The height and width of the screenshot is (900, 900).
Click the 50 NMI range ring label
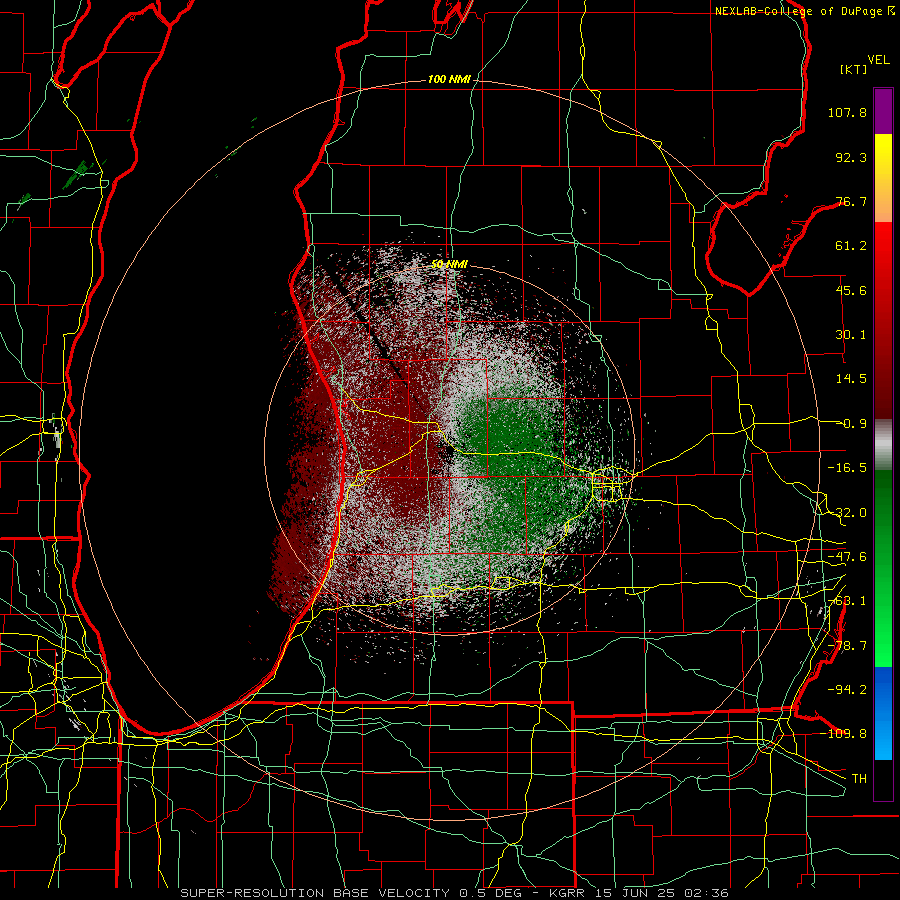tap(449, 265)
